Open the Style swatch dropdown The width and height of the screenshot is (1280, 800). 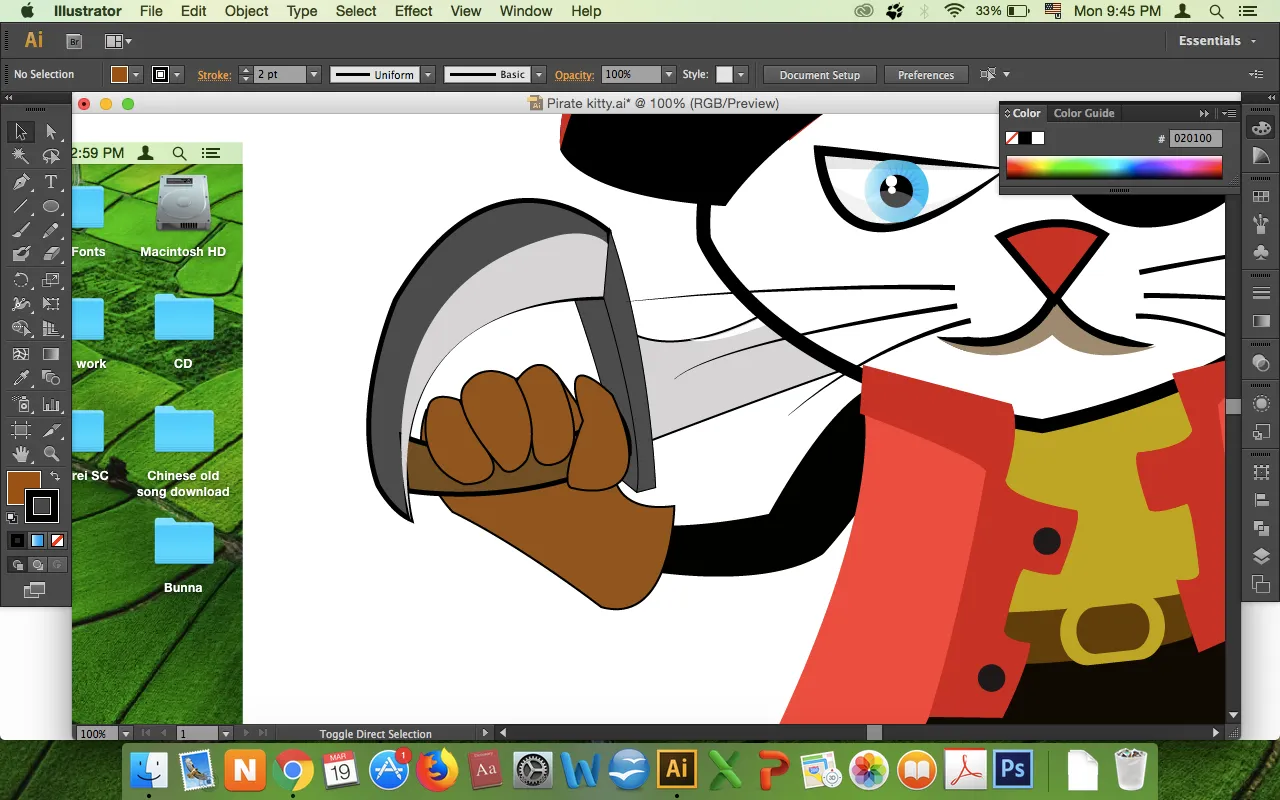[x=740, y=75]
